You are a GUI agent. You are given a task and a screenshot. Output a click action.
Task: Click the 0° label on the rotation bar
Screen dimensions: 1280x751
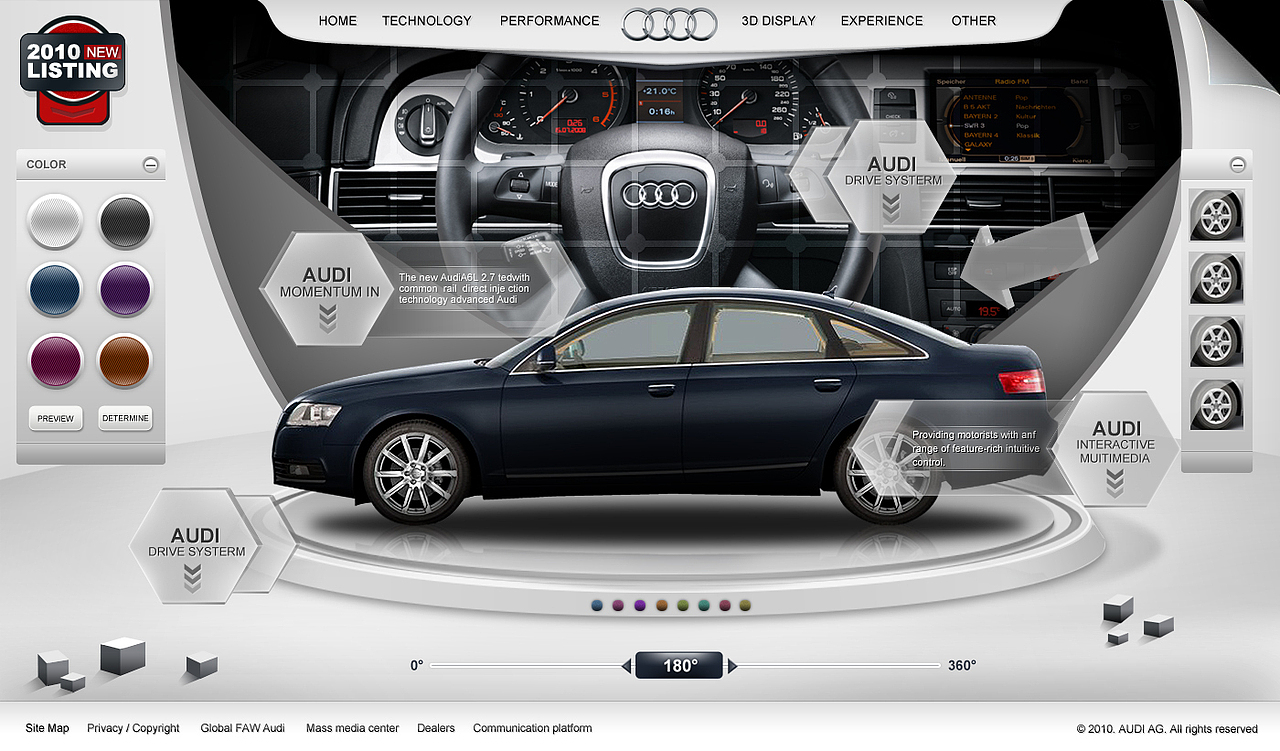coord(417,665)
